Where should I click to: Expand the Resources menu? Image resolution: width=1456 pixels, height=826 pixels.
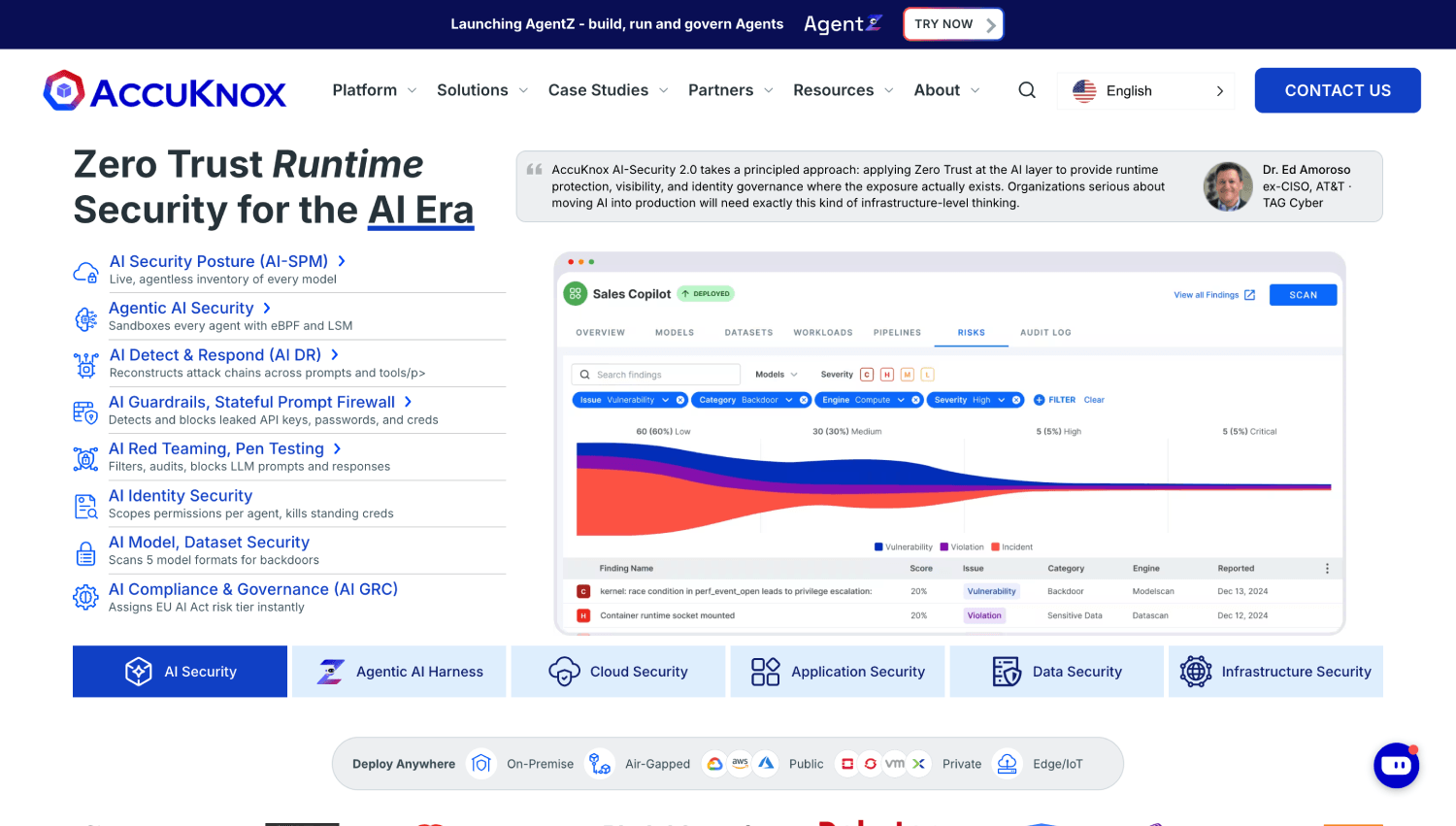(844, 90)
